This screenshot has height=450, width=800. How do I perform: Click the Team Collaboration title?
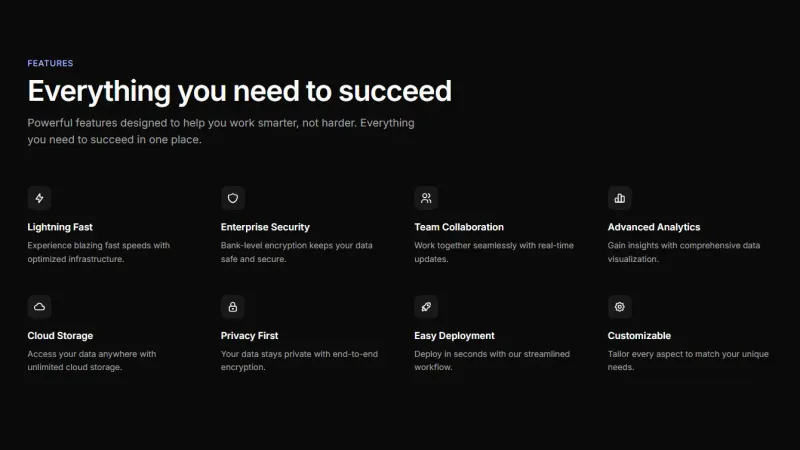pyautogui.click(x=459, y=227)
